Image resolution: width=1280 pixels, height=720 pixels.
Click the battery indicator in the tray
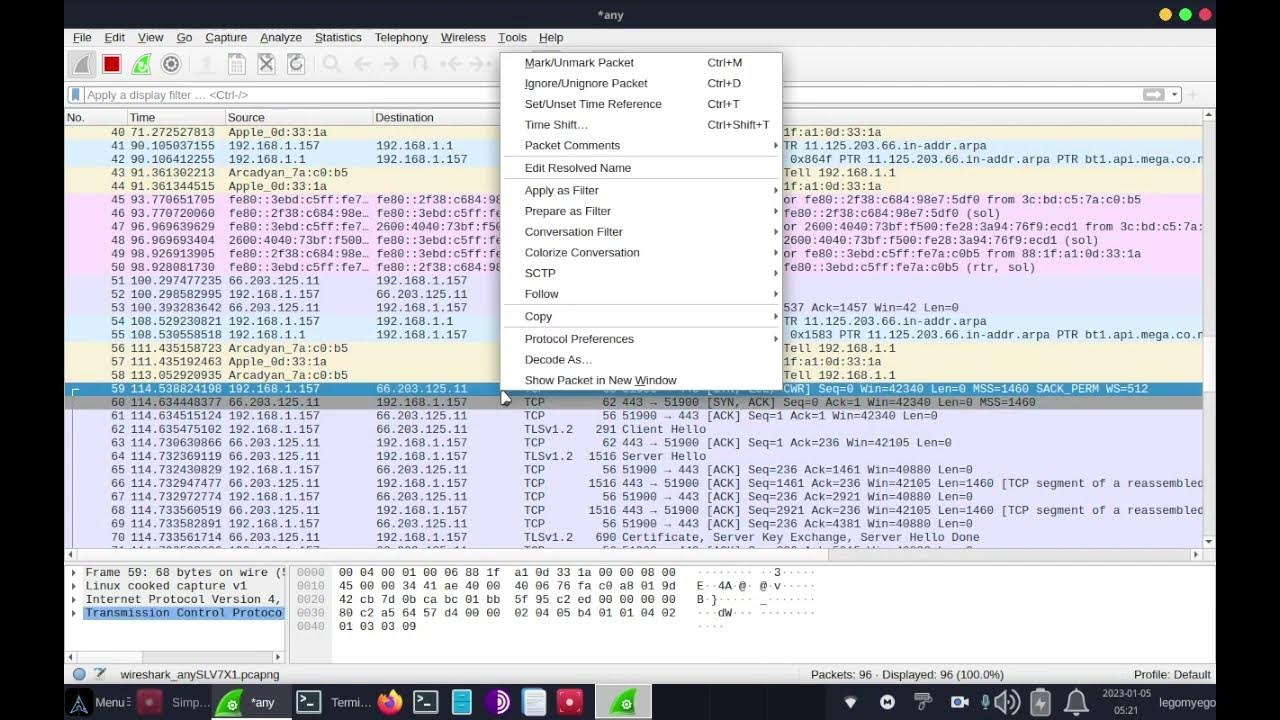point(1040,702)
